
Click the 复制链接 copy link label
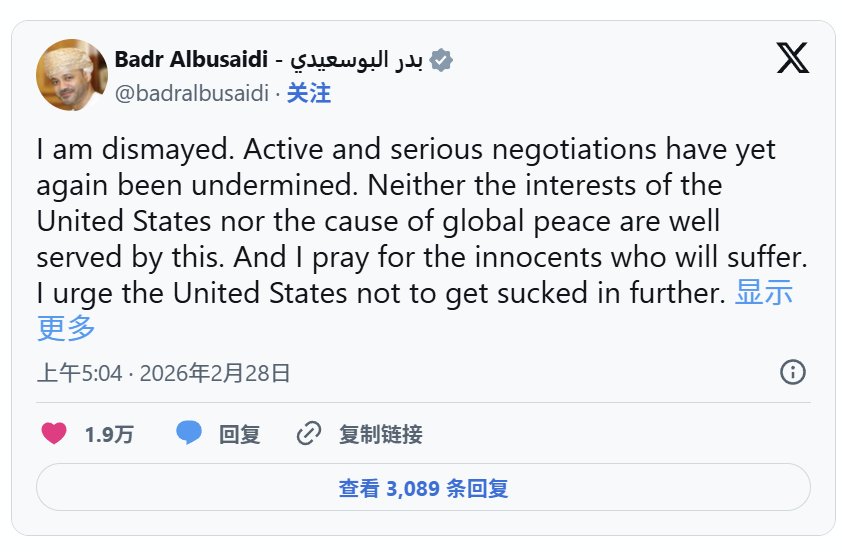point(380,435)
